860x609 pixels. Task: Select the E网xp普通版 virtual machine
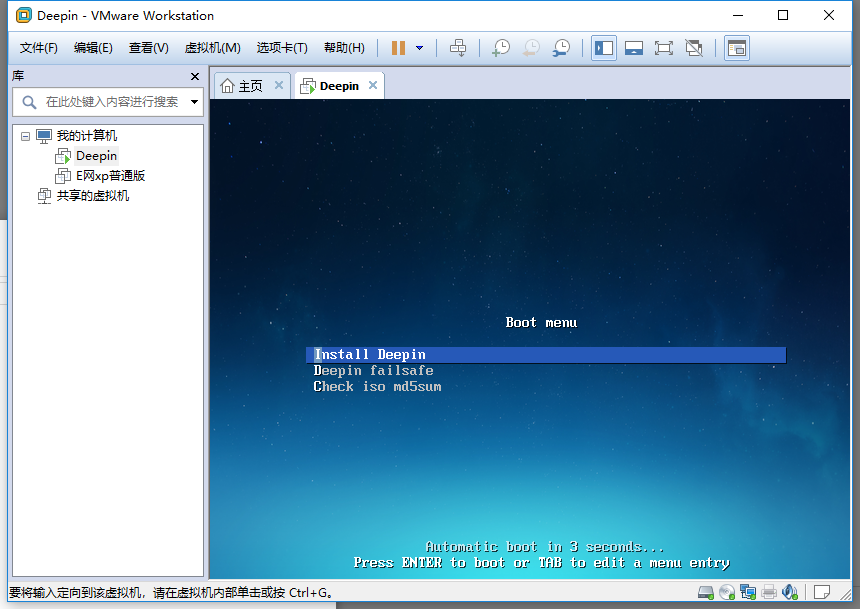click(110, 176)
